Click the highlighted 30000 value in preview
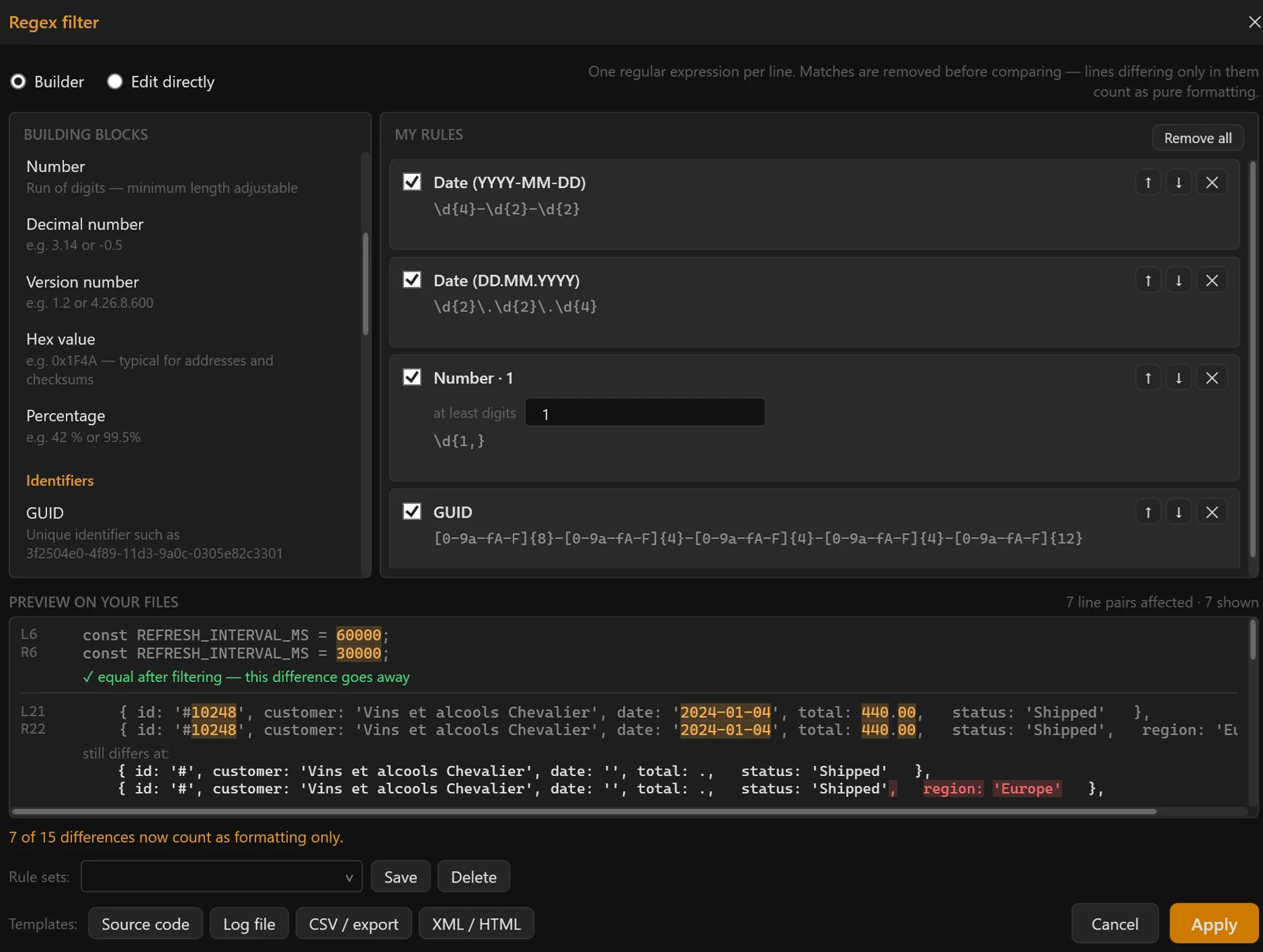Image resolution: width=1263 pixels, height=952 pixels. coord(359,653)
